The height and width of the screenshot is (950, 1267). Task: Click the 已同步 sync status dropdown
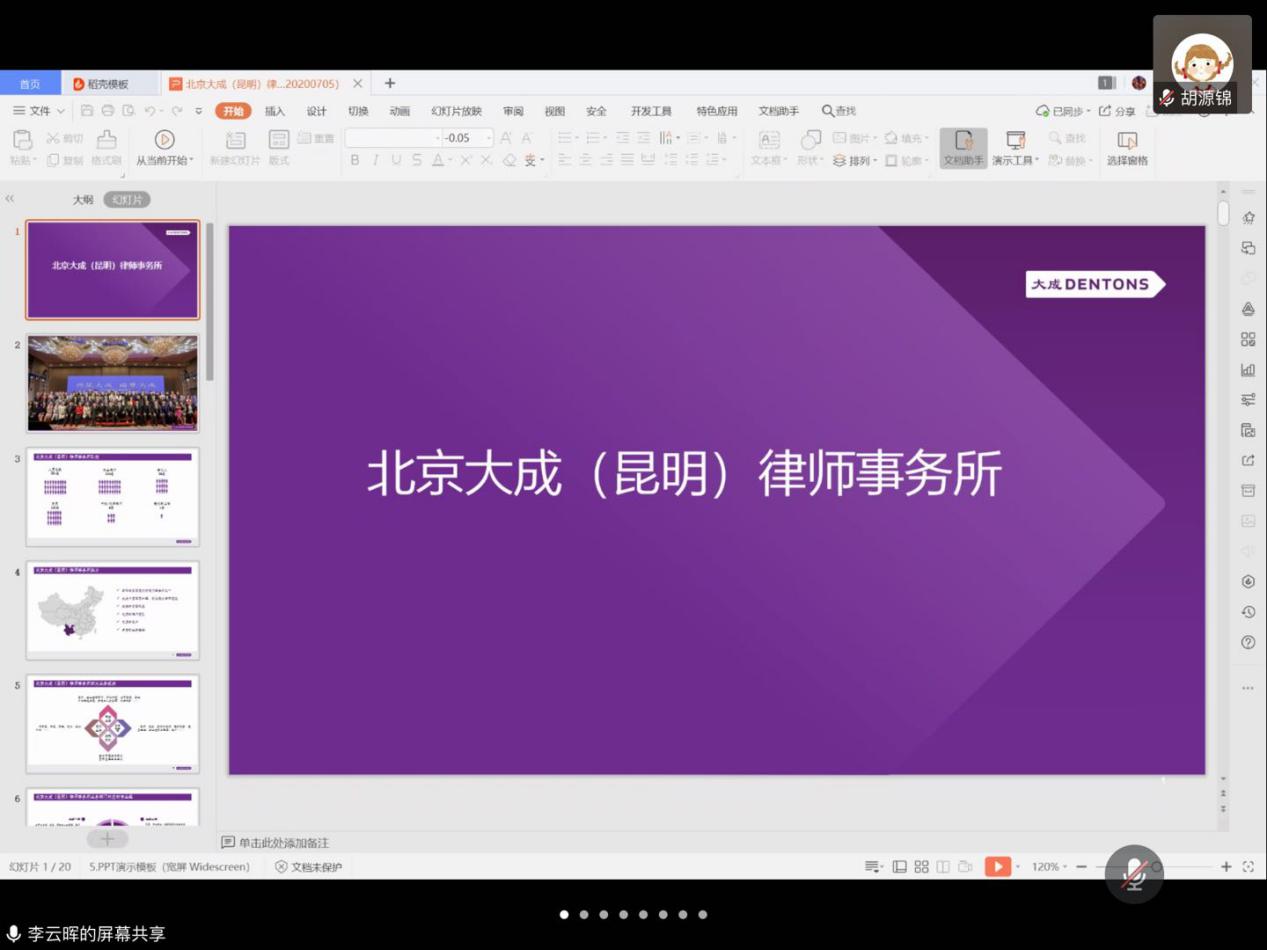coord(1062,111)
